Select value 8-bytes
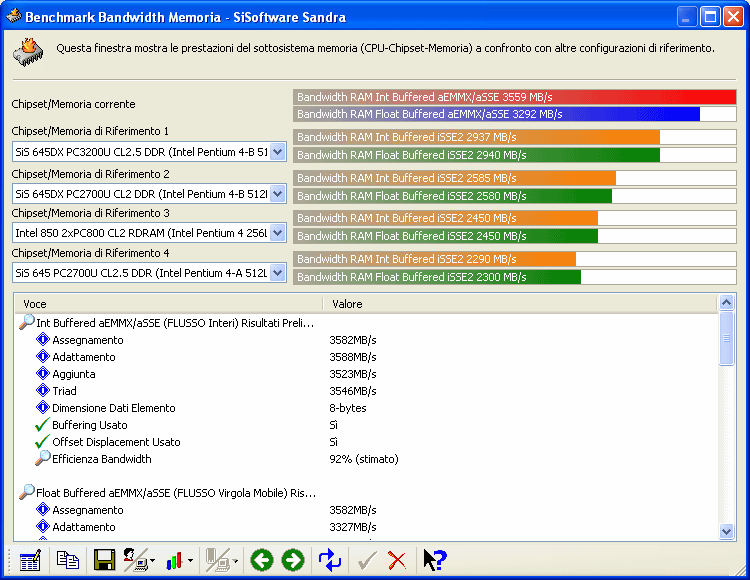Screen dimensions: 750x580 pyautogui.click(x=348, y=408)
